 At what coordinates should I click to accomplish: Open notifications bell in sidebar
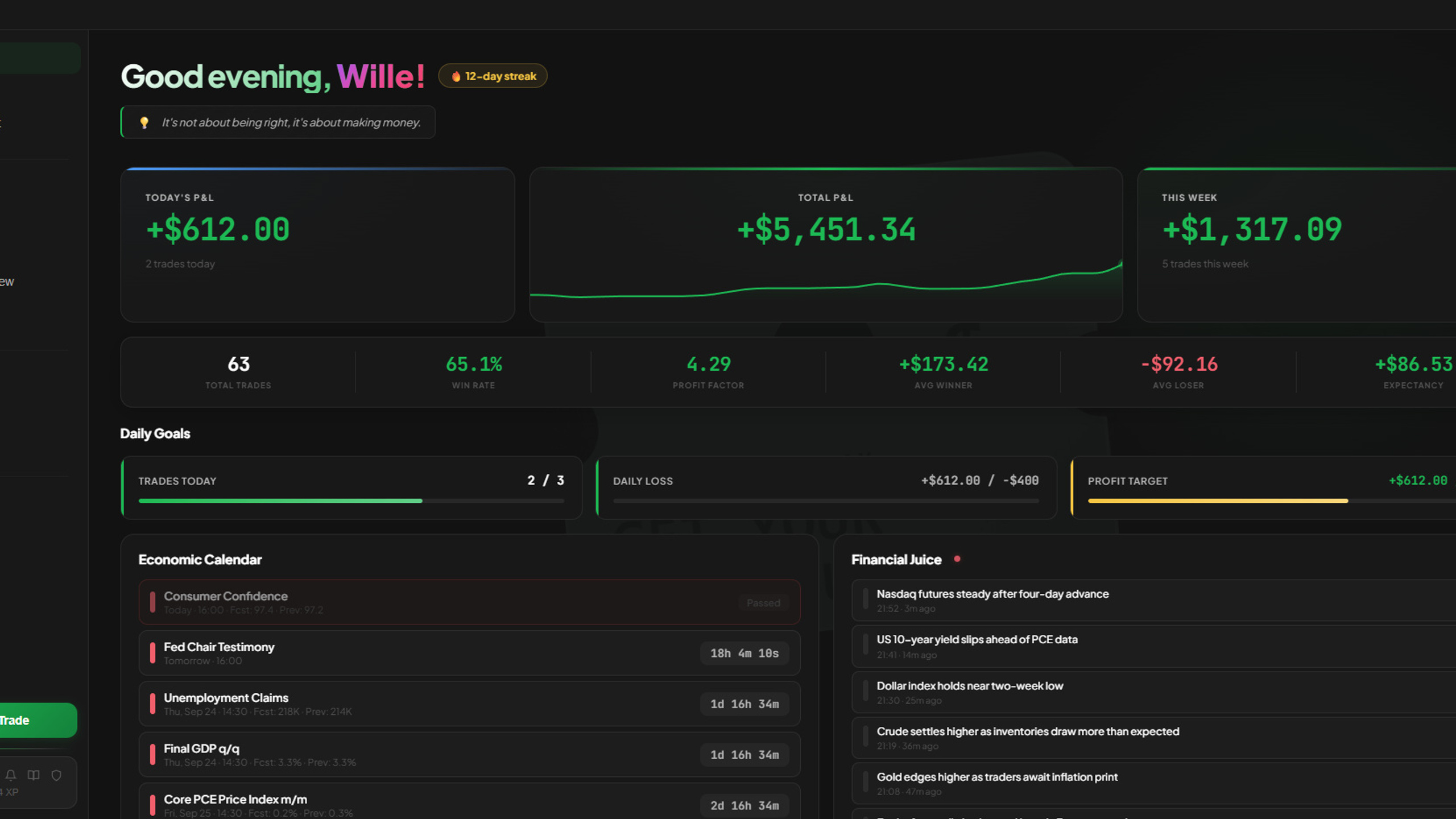coord(11,775)
